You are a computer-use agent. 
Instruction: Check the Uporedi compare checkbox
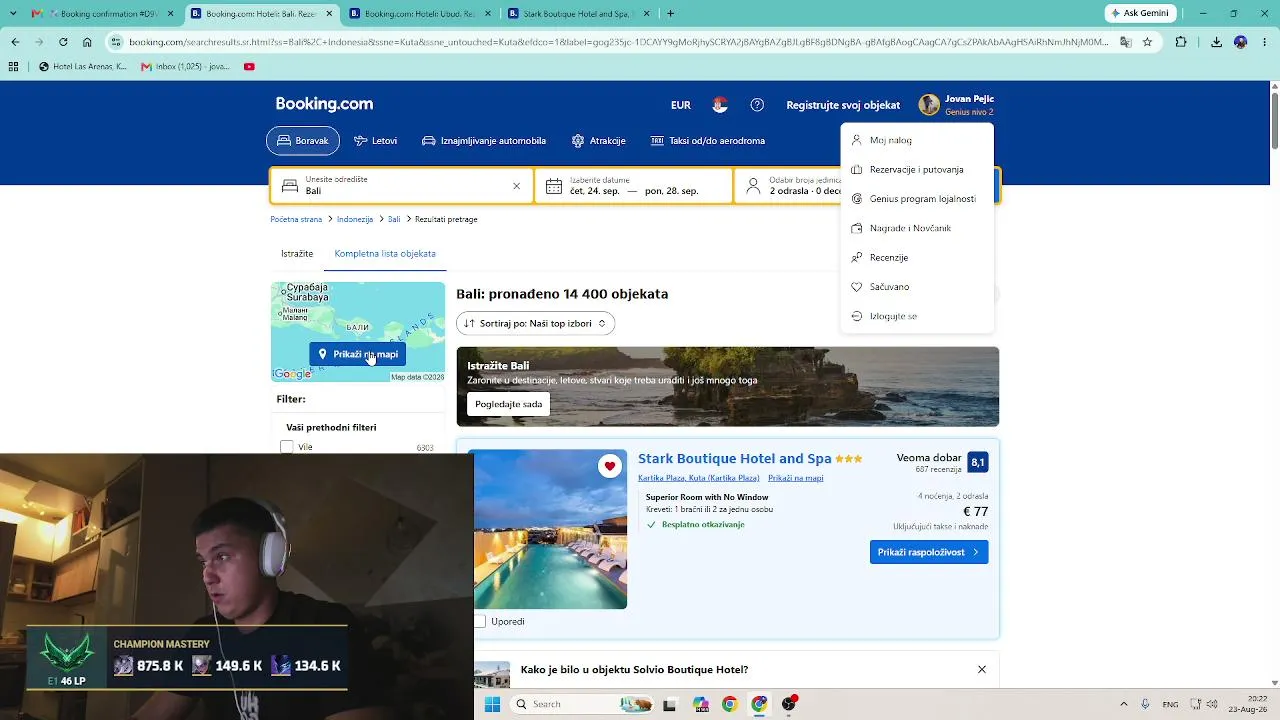tap(480, 621)
